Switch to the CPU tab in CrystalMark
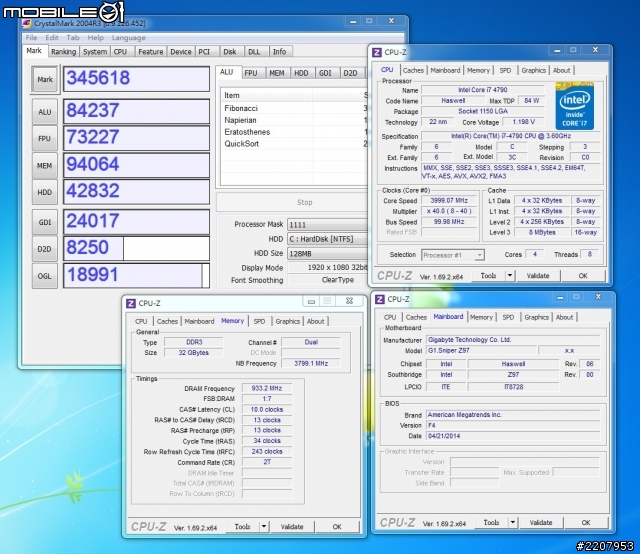The width and height of the screenshot is (640, 554). [120, 52]
